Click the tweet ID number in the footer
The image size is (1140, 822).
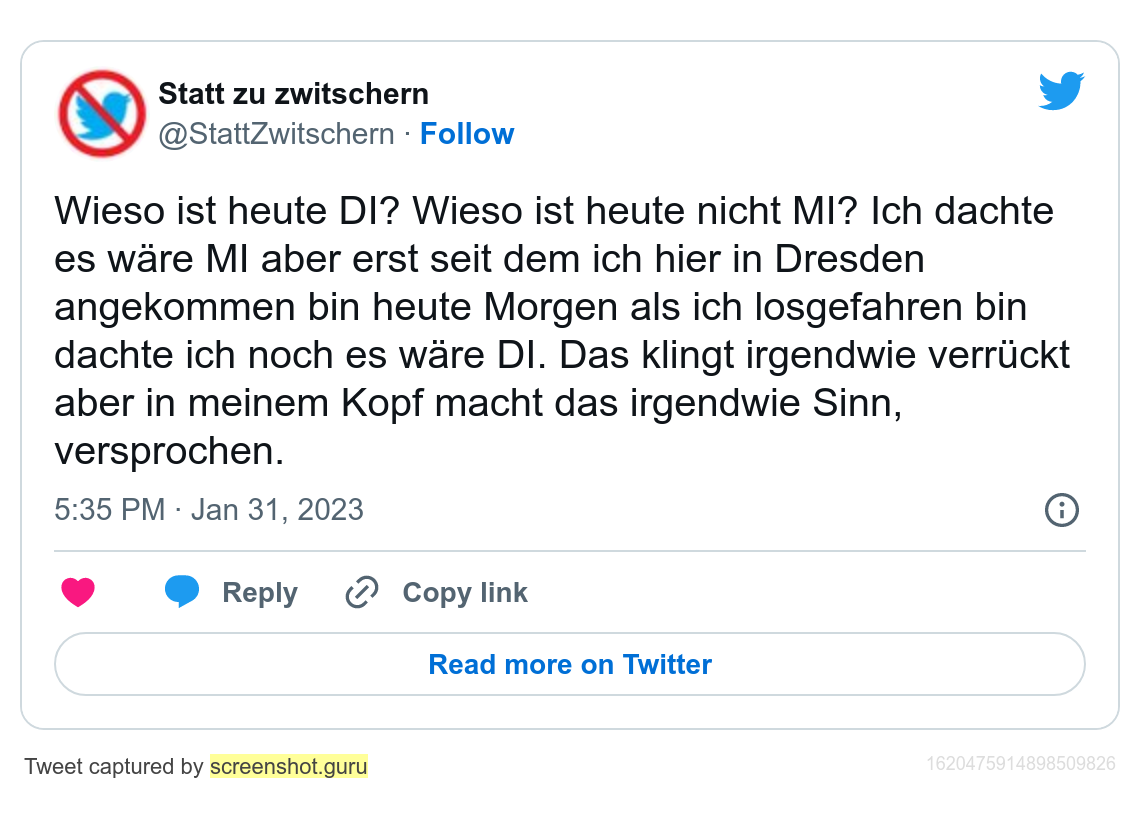(x=1020, y=764)
